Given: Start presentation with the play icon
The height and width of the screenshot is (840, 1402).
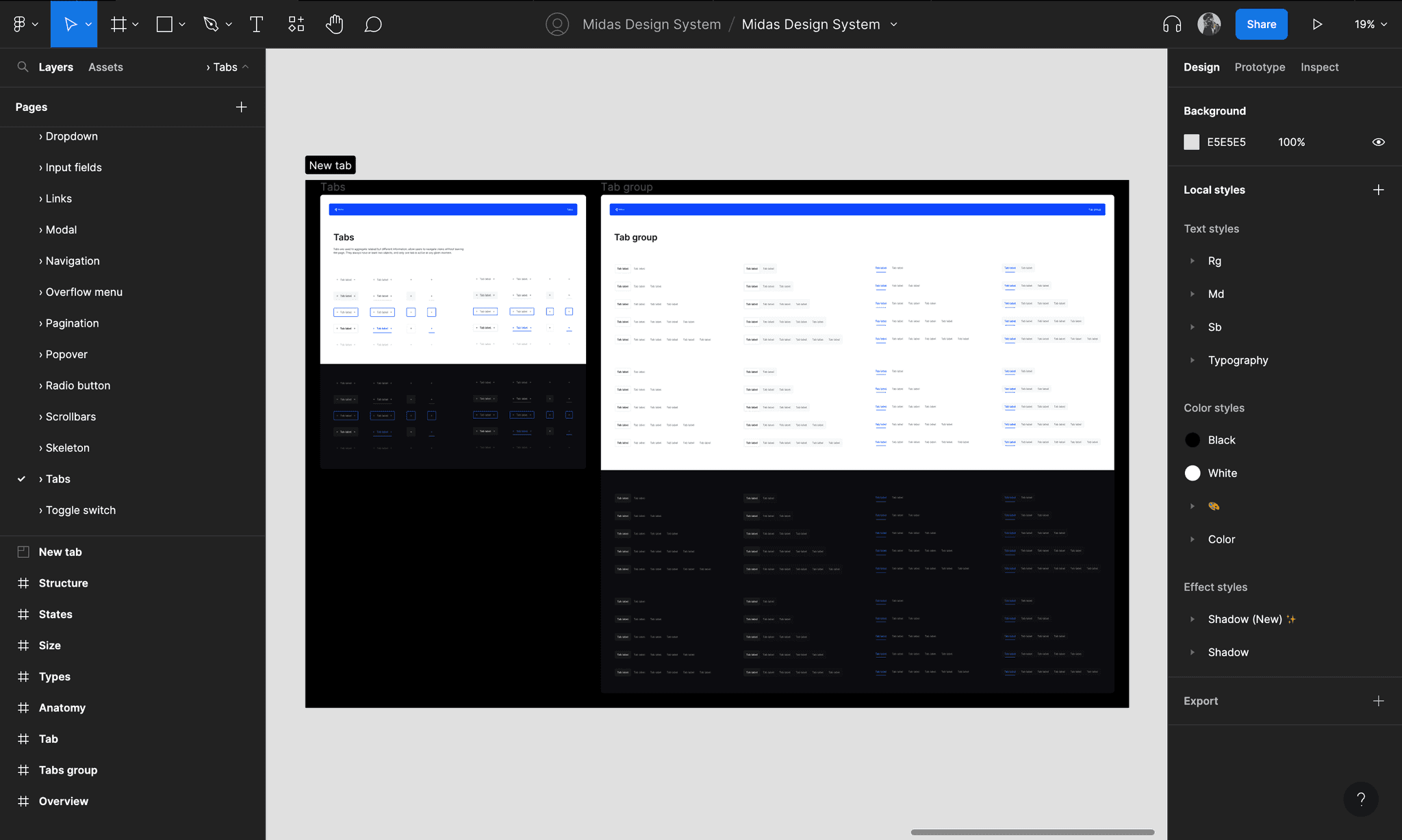Looking at the screenshot, I should tap(1317, 25).
